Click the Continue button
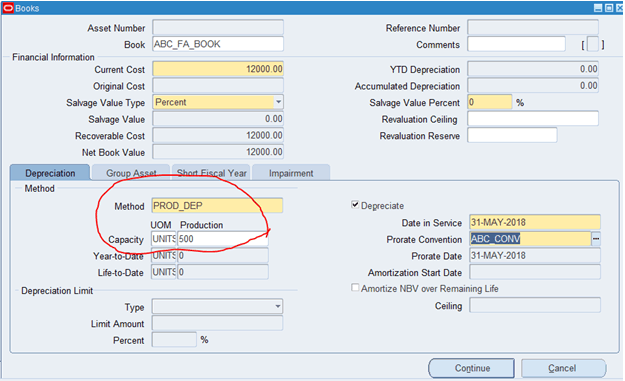Image resolution: width=625 pixels, height=381 pixels. (472, 368)
